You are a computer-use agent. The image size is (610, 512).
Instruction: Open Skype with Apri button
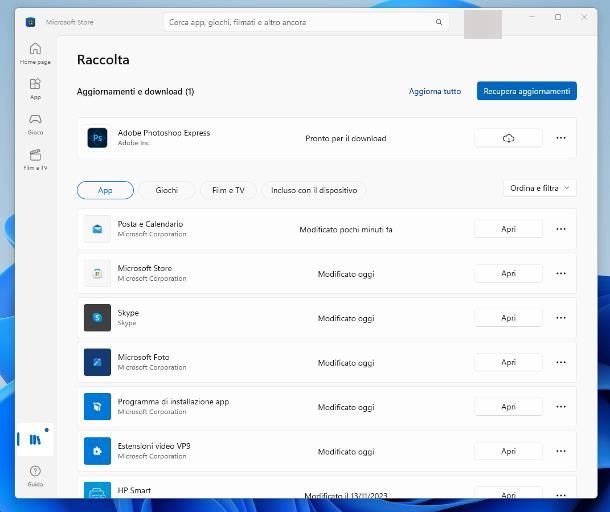tap(508, 318)
